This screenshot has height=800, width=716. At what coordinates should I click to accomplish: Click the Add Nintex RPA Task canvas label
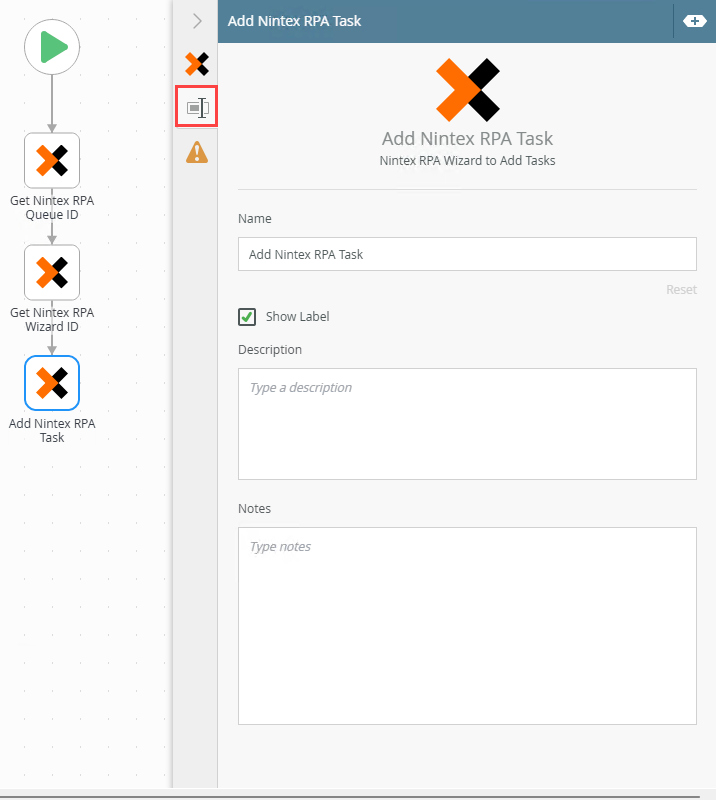coord(52,430)
